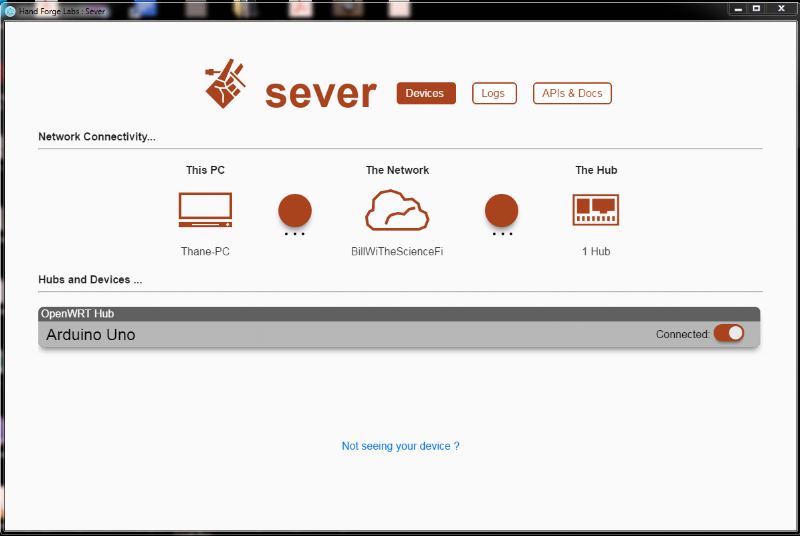Toggle the Arduino Uno Connected switch
Screen dimensions: 800x536
pos(729,333)
